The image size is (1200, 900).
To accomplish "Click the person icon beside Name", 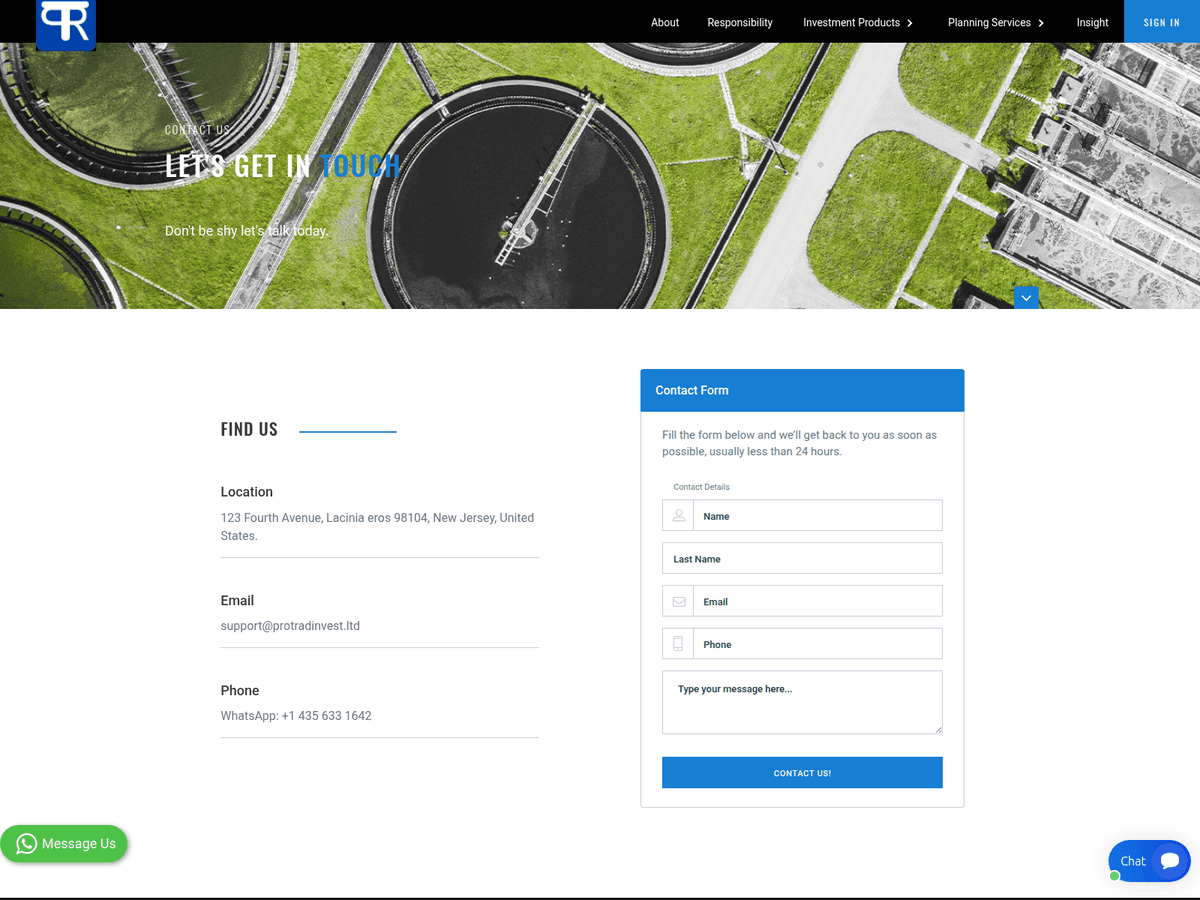I will click(678, 516).
